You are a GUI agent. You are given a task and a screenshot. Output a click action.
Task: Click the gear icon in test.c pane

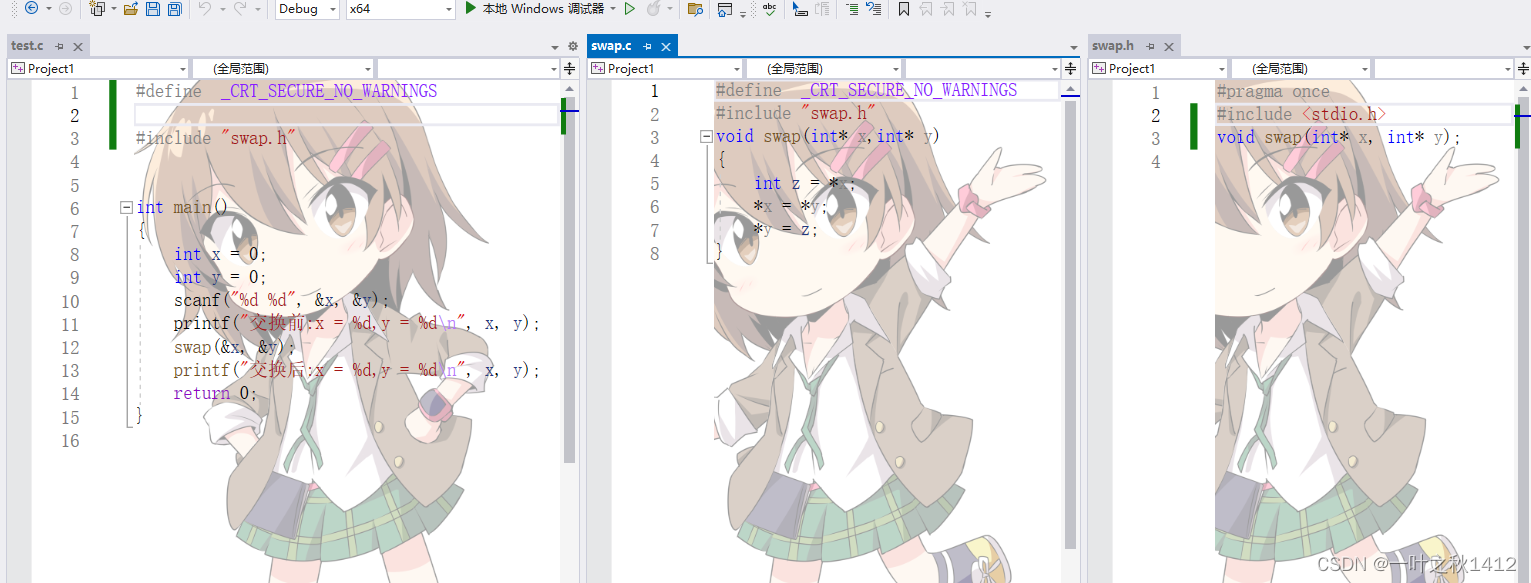tap(573, 46)
